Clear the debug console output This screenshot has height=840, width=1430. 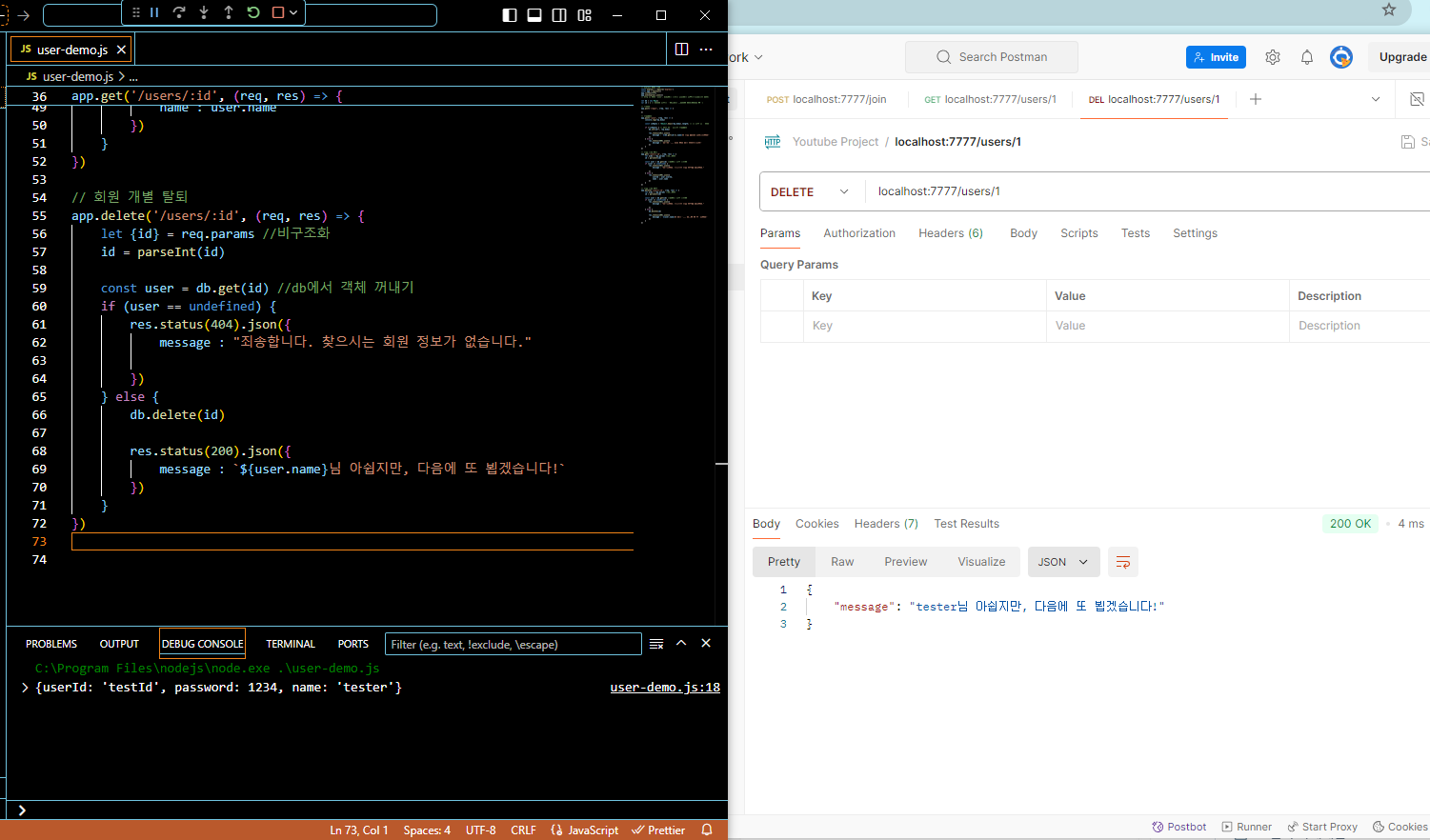(656, 644)
